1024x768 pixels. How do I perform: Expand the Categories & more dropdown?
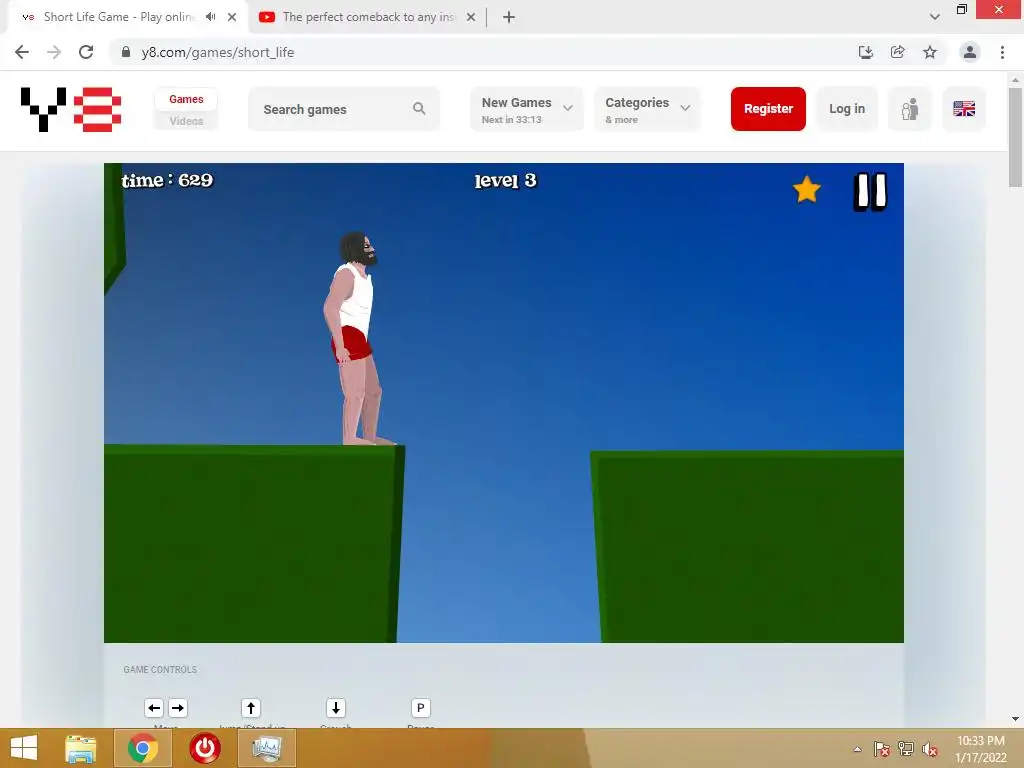tap(647, 109)
